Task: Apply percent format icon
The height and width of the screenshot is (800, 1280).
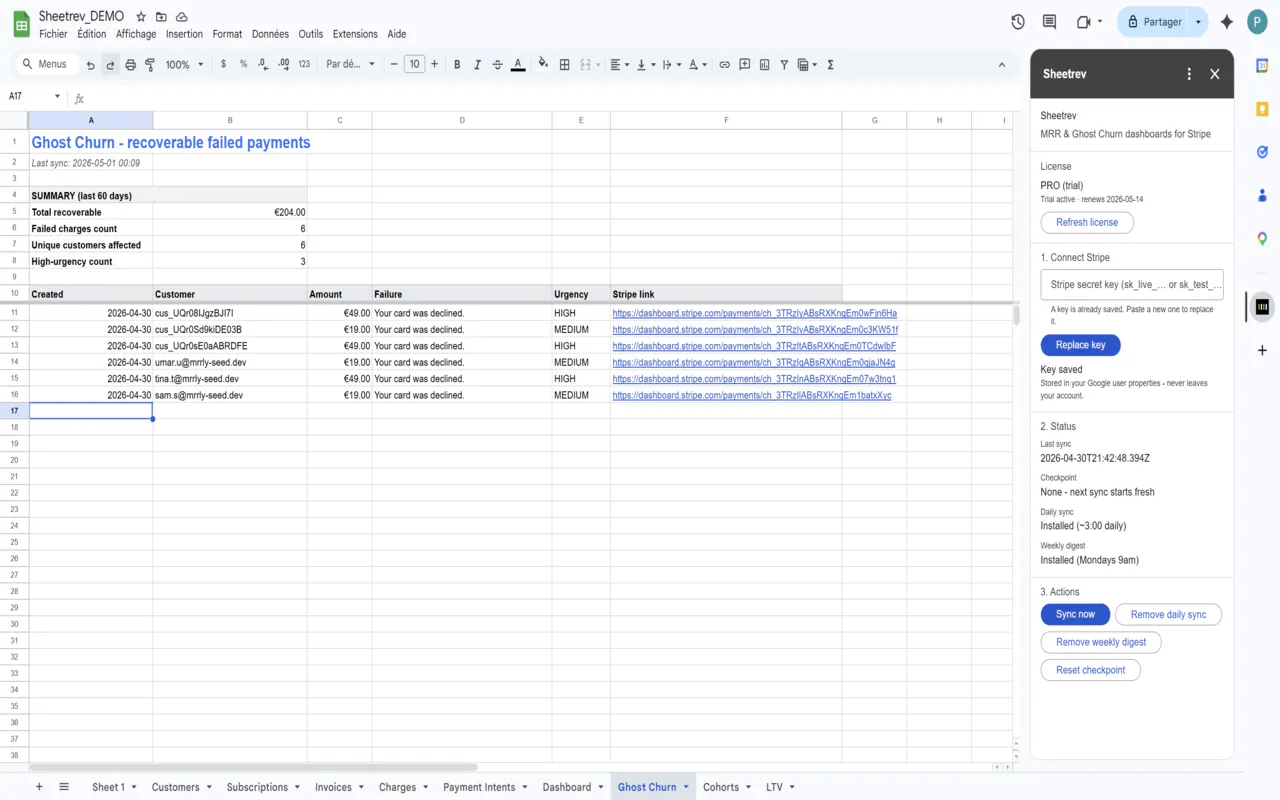Action: pyautogui.click(x=243, y=64)
